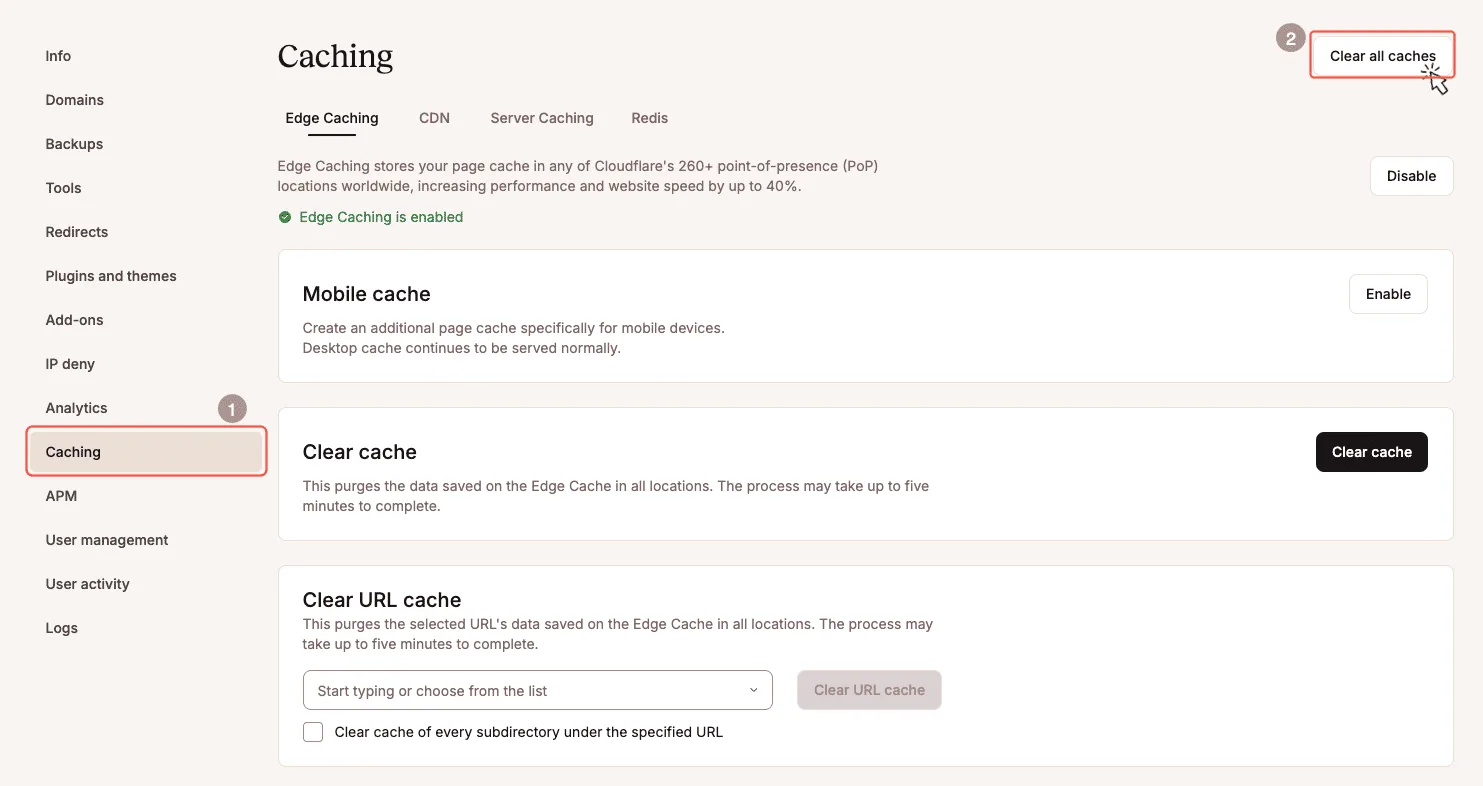
Task: Stay on the Edge Caching tab
Action: coord(331,118)
